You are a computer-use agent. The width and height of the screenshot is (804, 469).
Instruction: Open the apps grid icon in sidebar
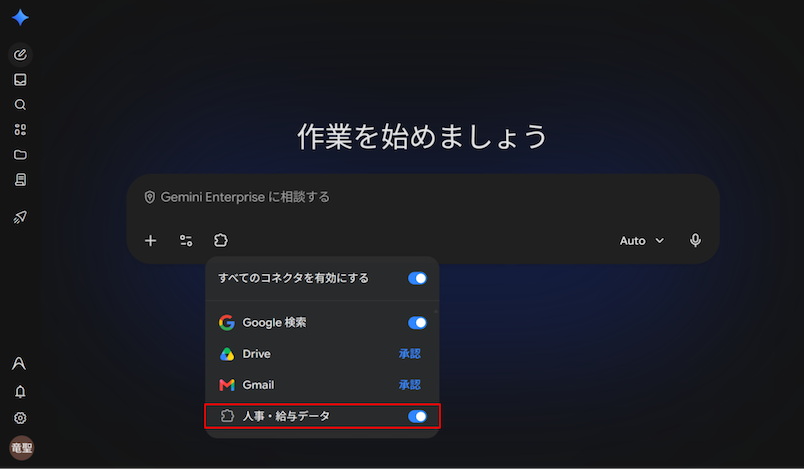[20, 130]
